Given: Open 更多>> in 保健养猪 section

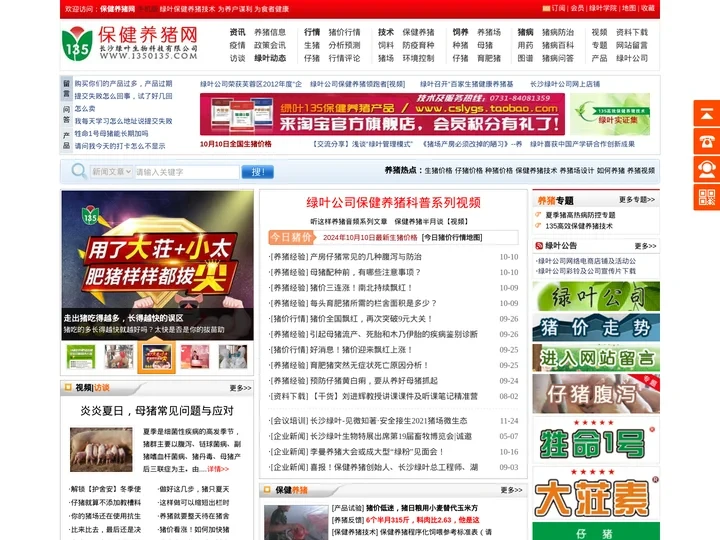Looking at the screenshot, I should 511,490.
